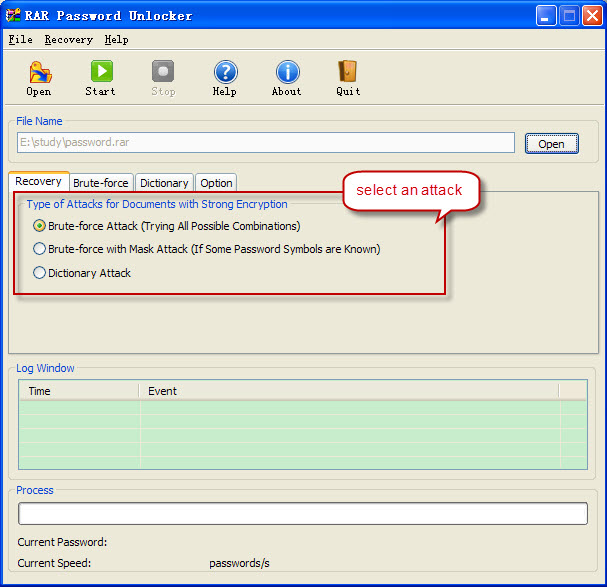Click the Event column header

tap(349, 391)
